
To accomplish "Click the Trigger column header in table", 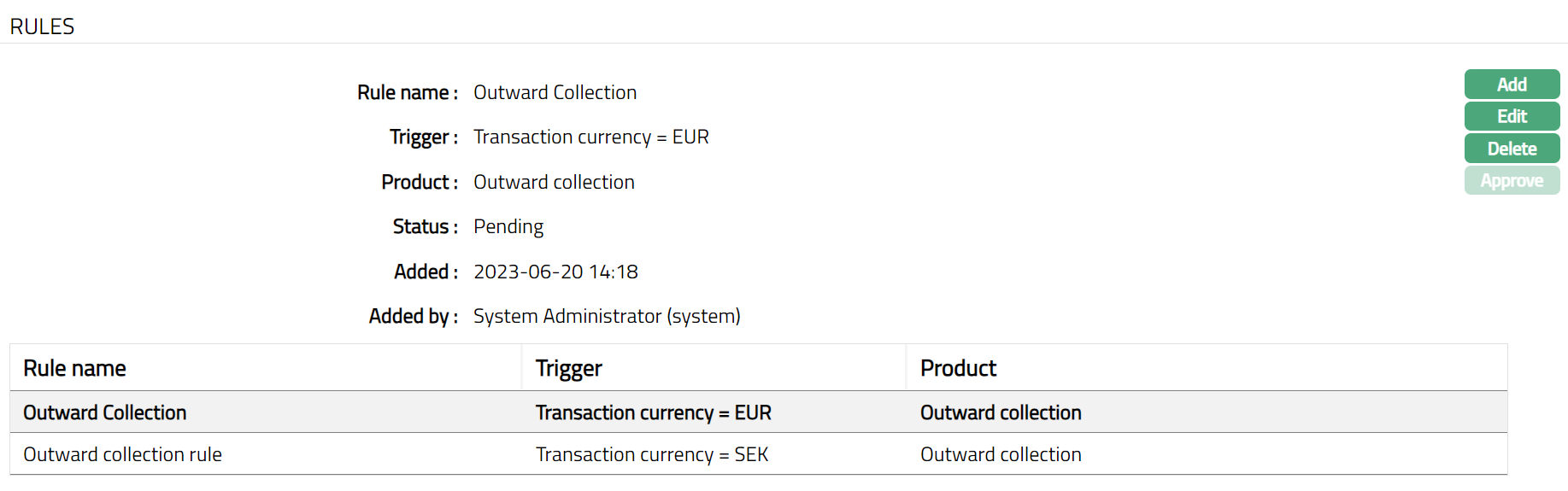I will point(568,368).
